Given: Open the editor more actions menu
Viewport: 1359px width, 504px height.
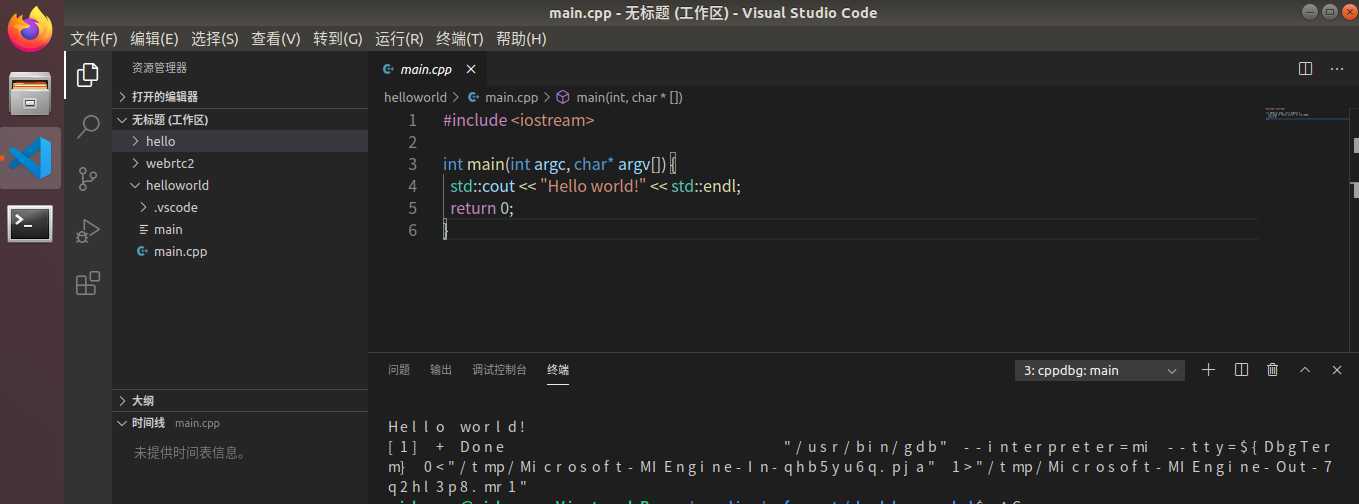Looking at the screenshot, I should [1337, 69].
